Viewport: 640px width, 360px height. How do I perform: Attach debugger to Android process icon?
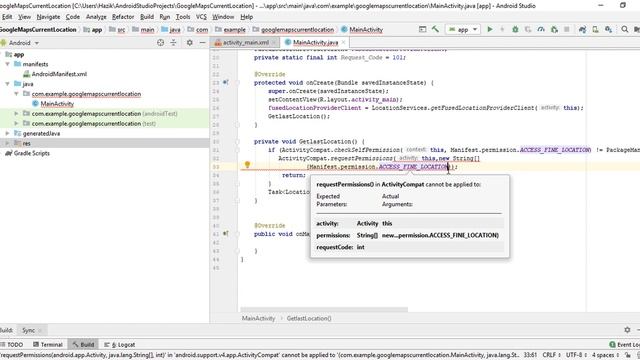click(x=554, y=29)
